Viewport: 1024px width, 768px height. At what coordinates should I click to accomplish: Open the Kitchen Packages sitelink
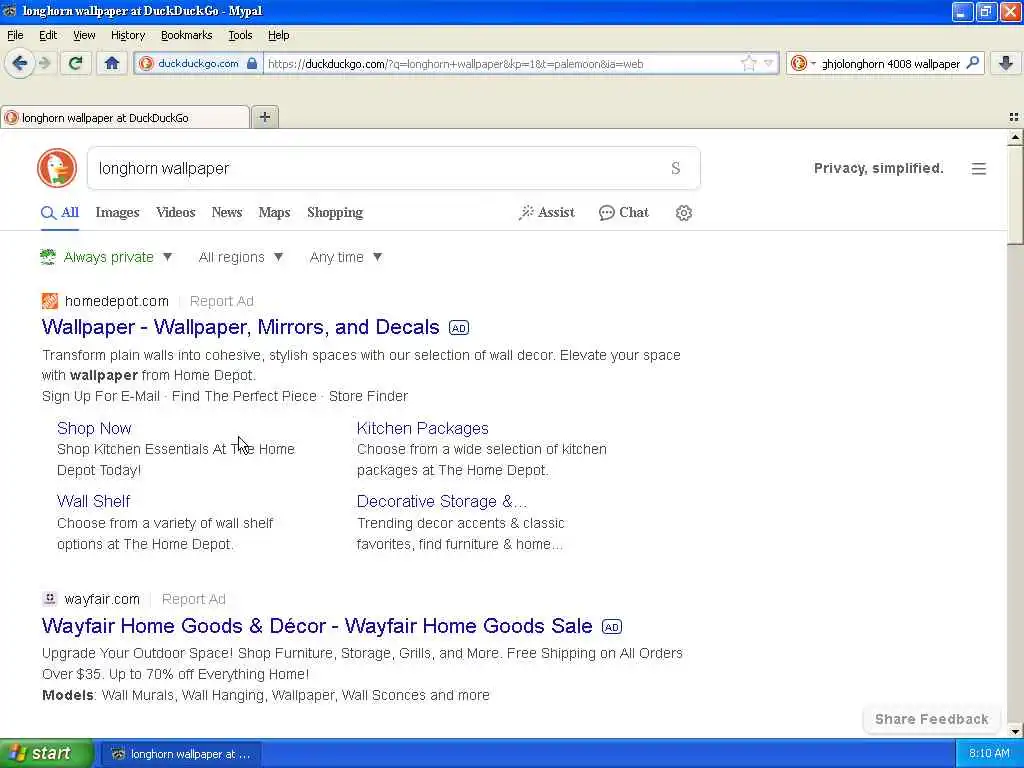point(423,428)
